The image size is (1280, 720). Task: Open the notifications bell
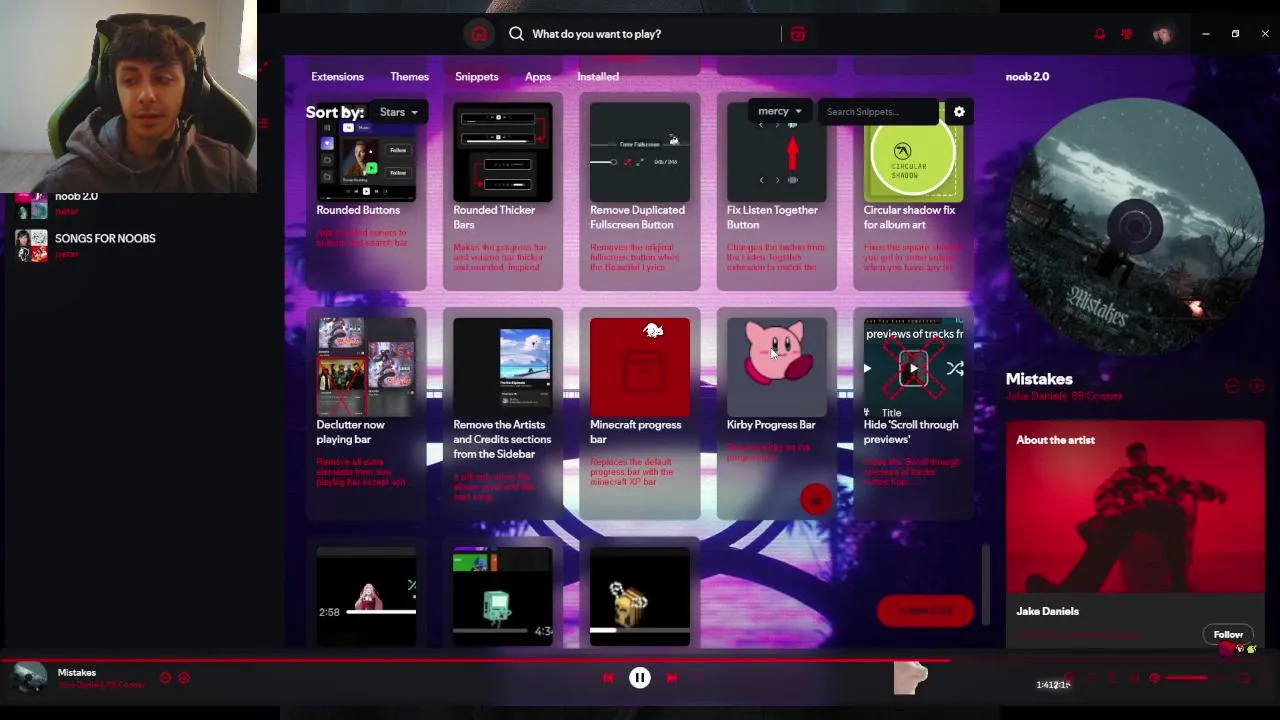click(1100, 34)
